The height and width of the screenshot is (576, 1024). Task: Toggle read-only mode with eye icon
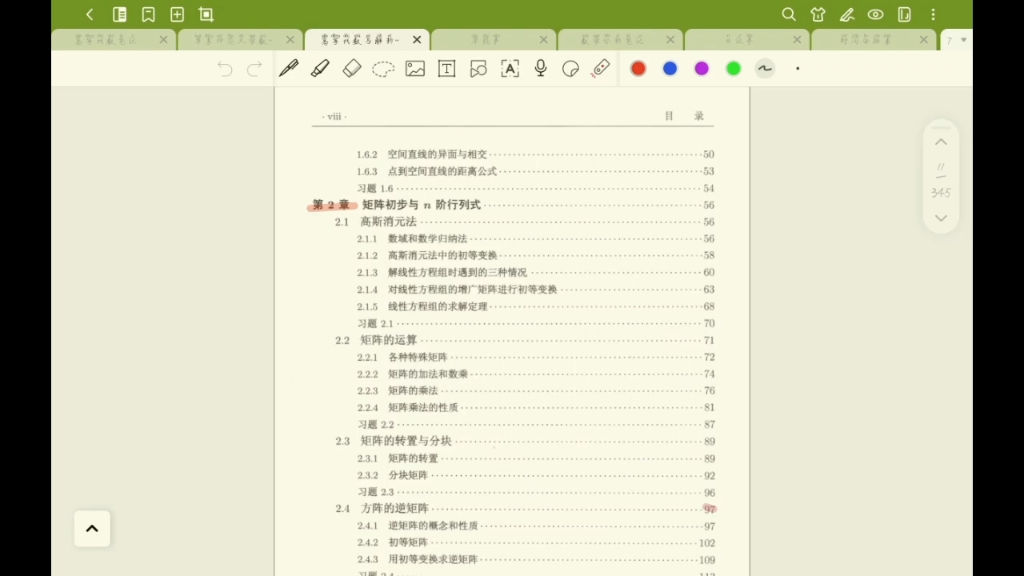[877, 14]
